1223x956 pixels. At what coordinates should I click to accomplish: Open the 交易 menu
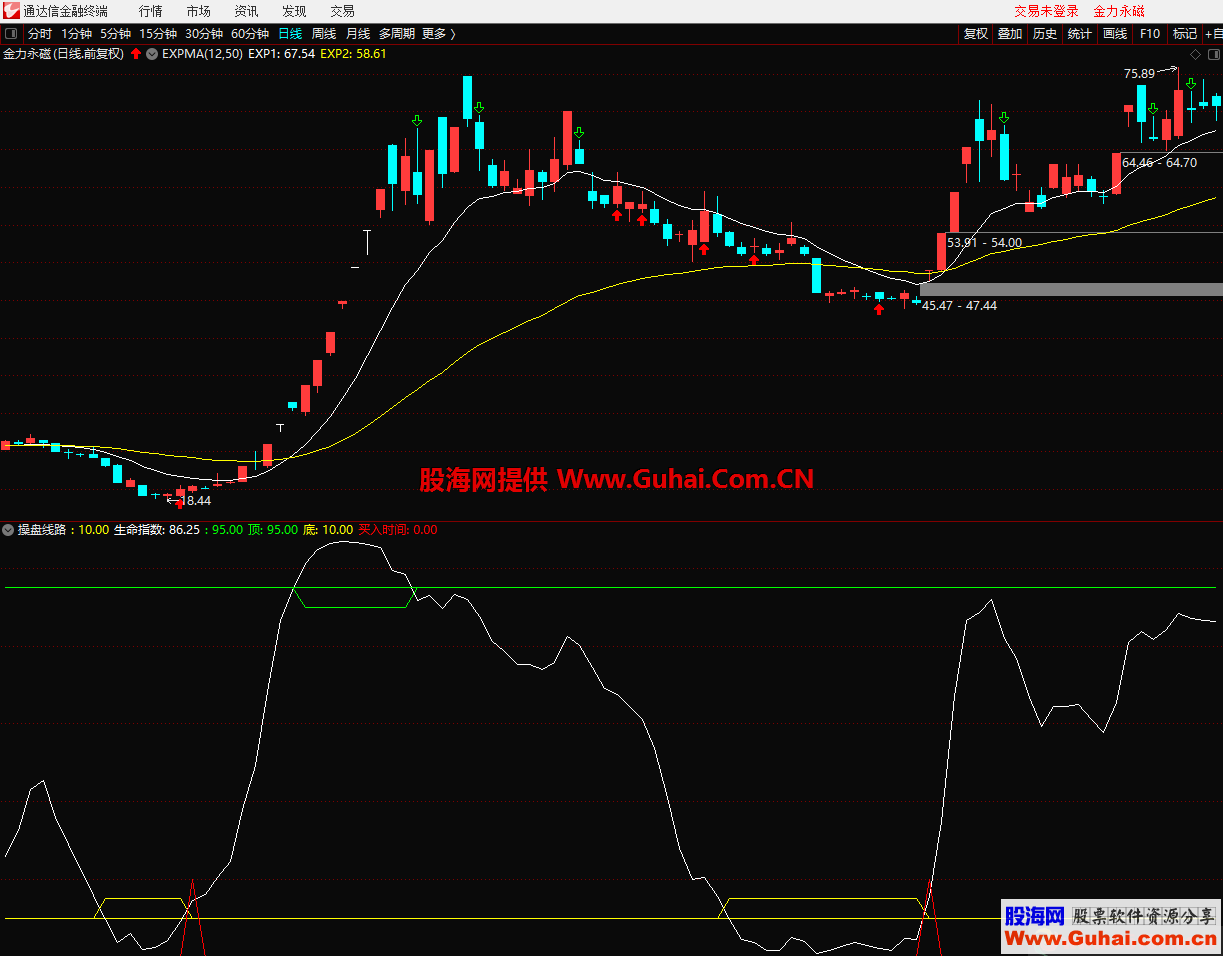(342, 11)
